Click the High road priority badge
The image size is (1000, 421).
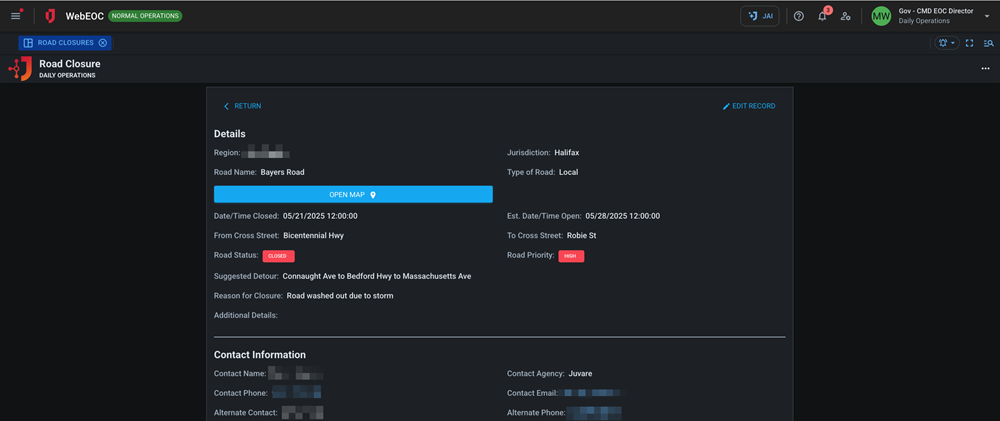571,256
